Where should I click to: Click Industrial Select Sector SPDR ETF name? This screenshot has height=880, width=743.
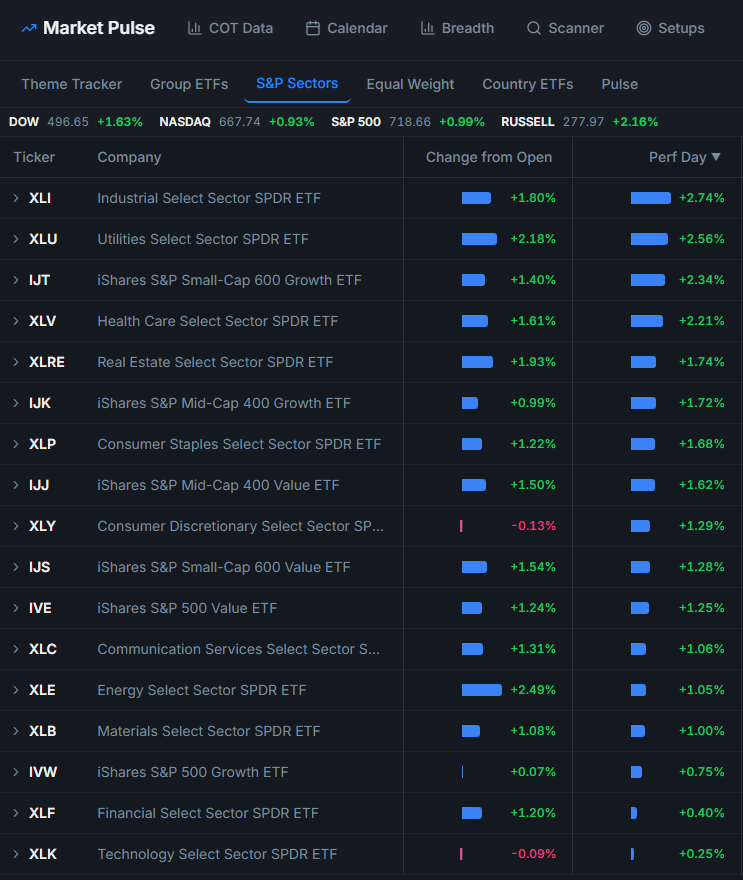(209, 198)
